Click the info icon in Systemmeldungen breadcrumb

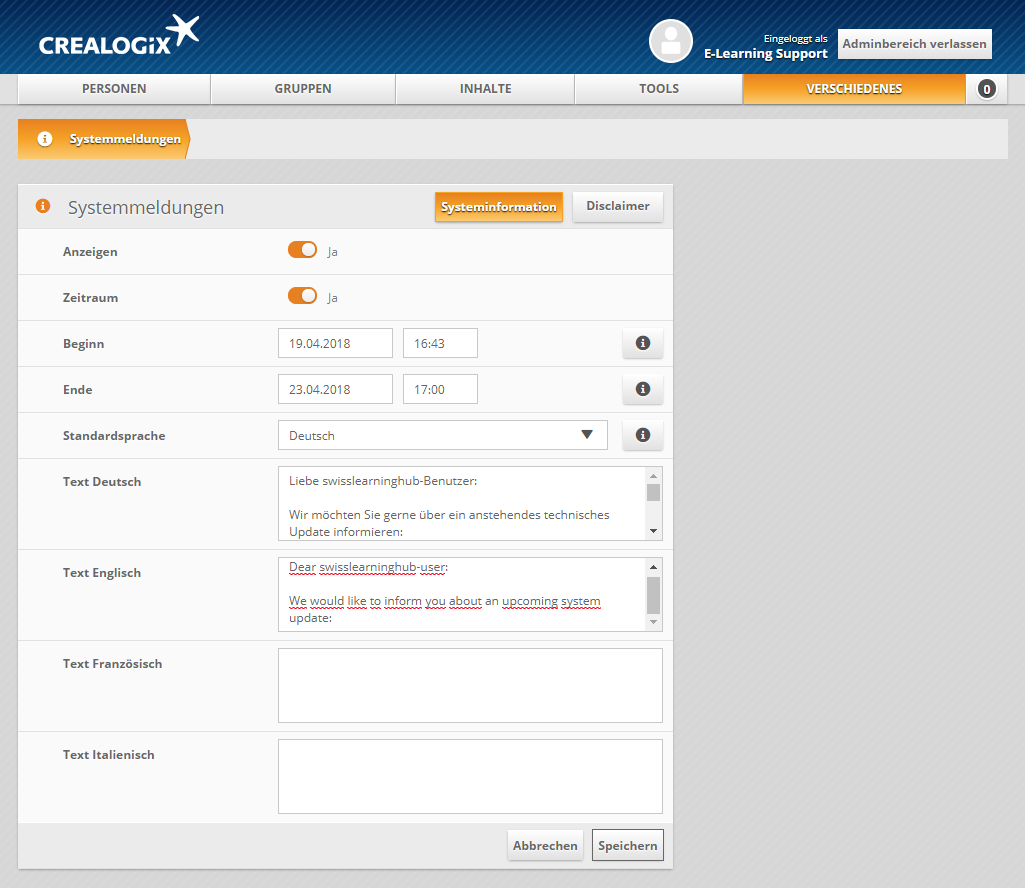(44, 139)
